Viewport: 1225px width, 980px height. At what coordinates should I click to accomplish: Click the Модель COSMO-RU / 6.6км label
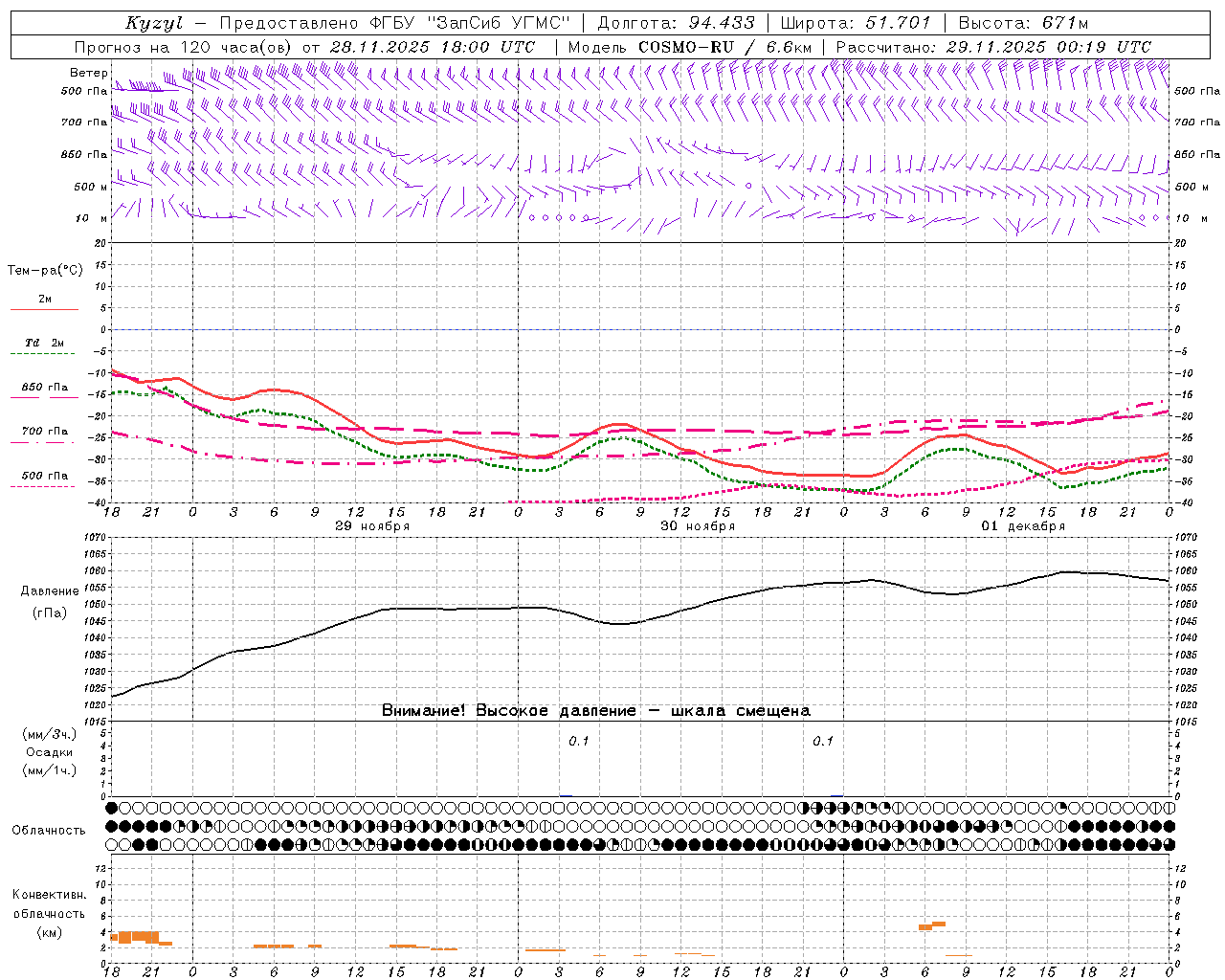click(x=690, y=47)
